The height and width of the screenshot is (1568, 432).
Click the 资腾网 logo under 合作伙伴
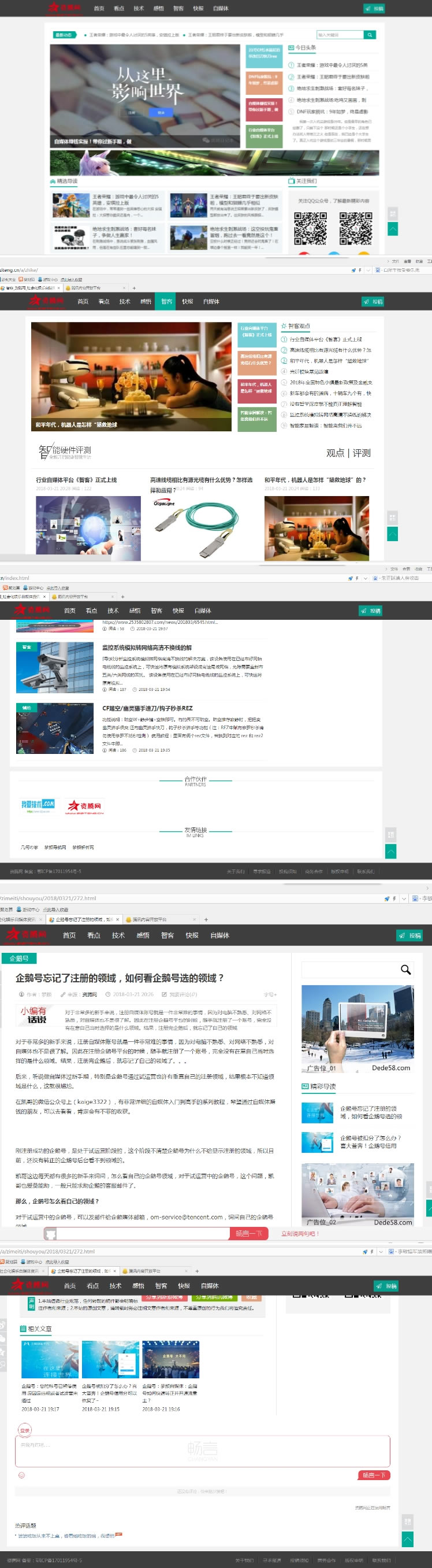84,806
